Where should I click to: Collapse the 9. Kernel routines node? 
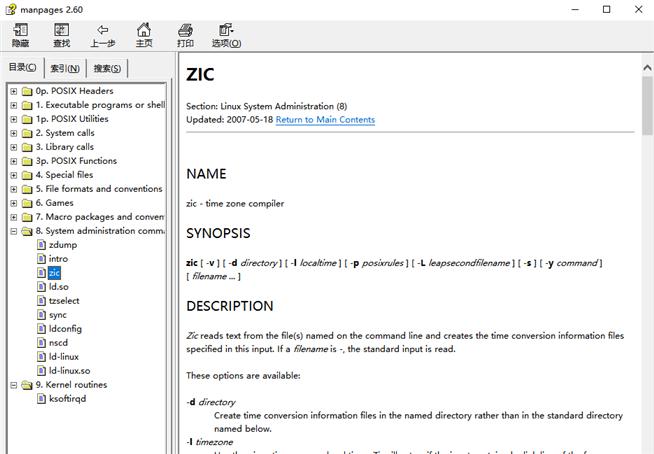click(14, 385)
